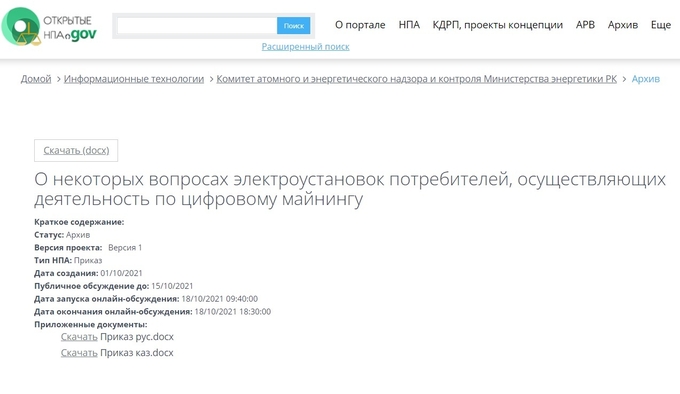Open the О портале menu
The height and width of the screenshot is (394, 680).
point(360,25)
